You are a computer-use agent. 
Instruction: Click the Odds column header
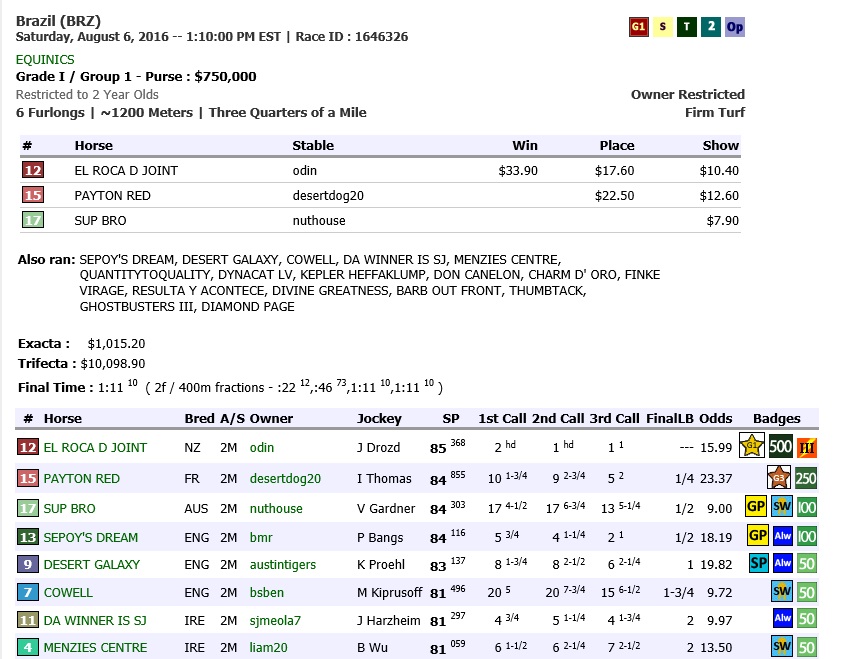click(716, 419)
